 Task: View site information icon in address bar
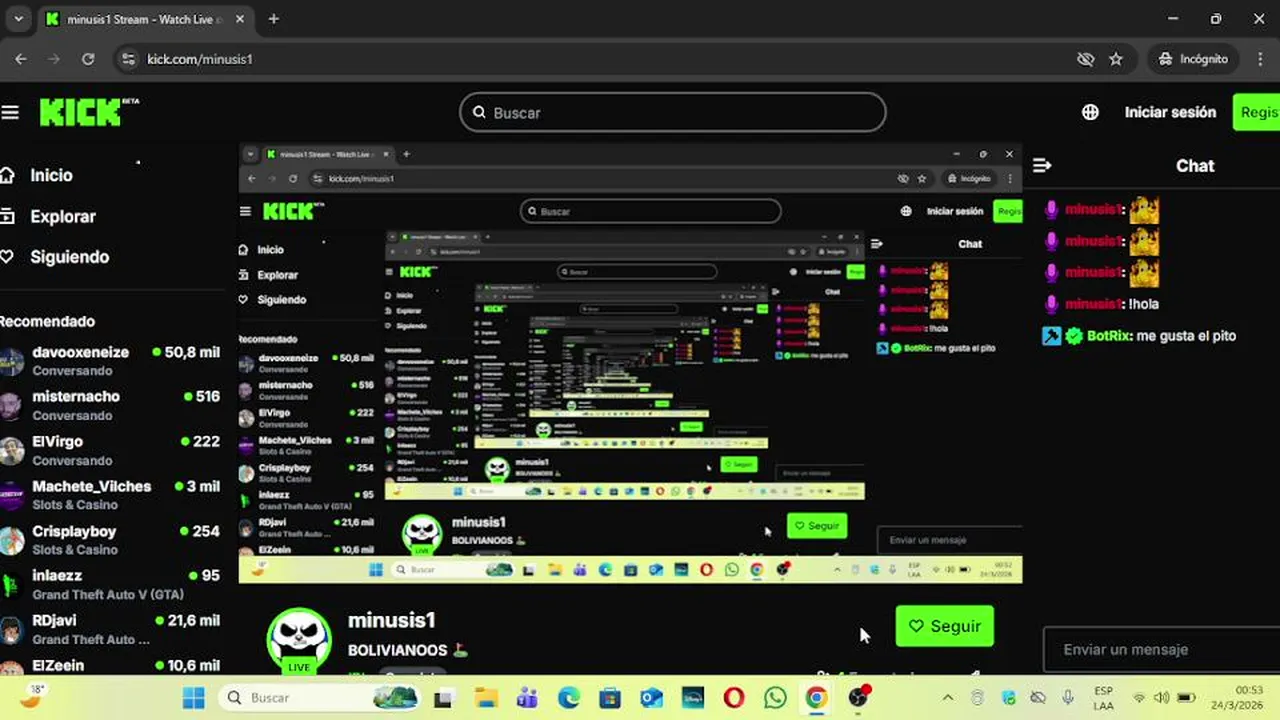point(127,59)
